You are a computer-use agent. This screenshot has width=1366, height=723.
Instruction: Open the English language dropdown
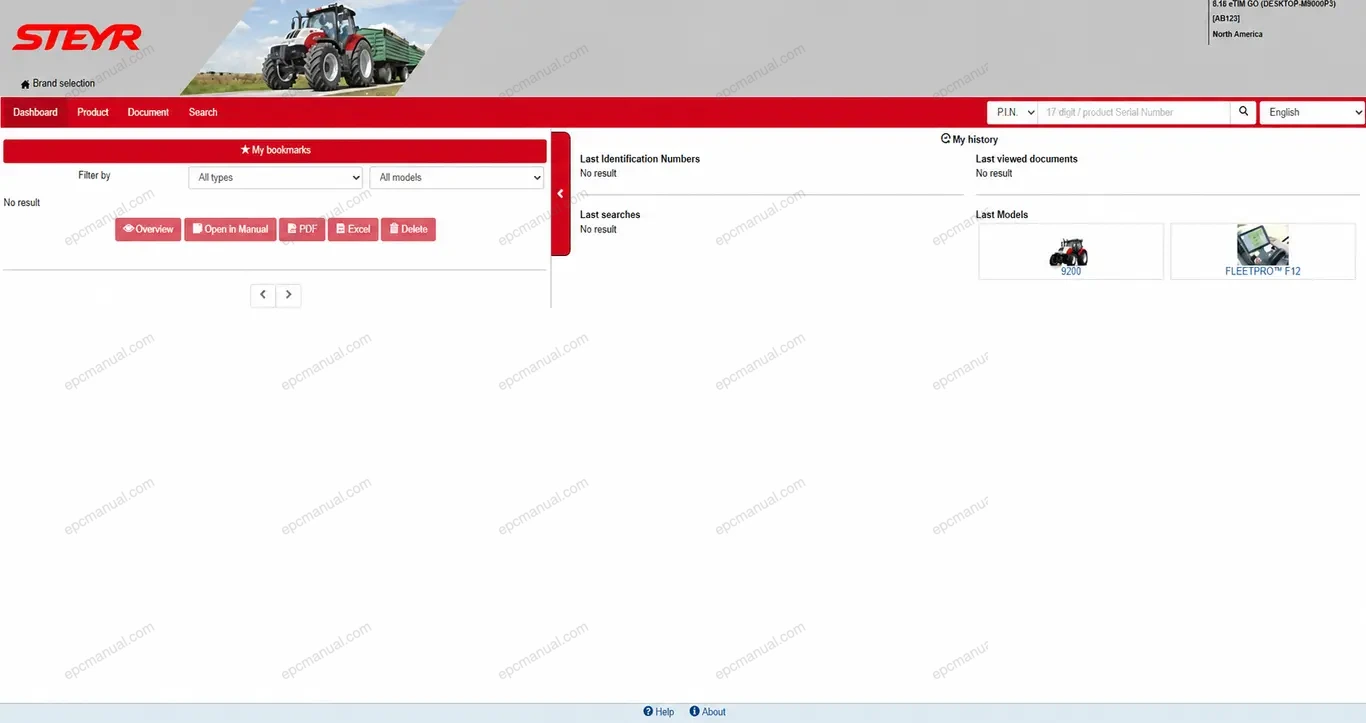point(1312,112)
